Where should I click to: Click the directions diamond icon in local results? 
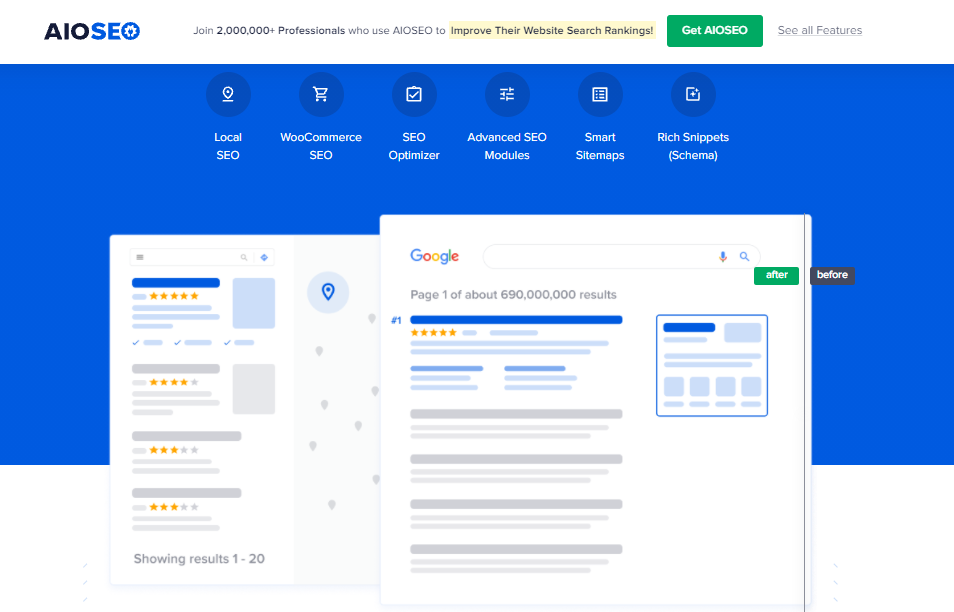coord(264,257)
